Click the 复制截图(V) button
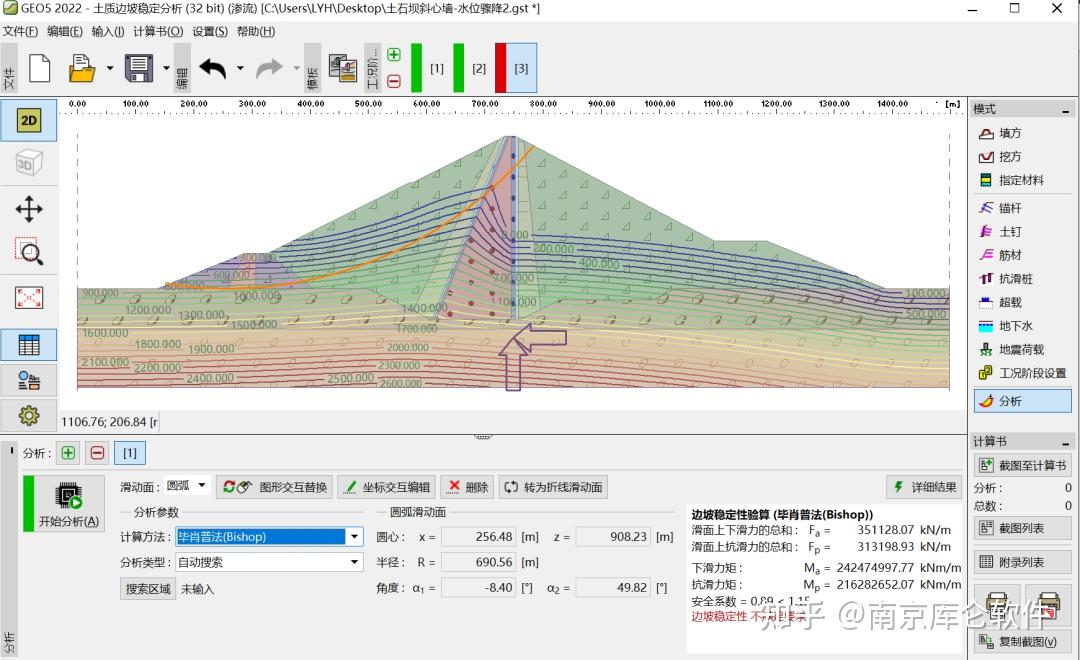Screen dimensions: 1080x660 pyautogui.click(x=1023, y=642)
